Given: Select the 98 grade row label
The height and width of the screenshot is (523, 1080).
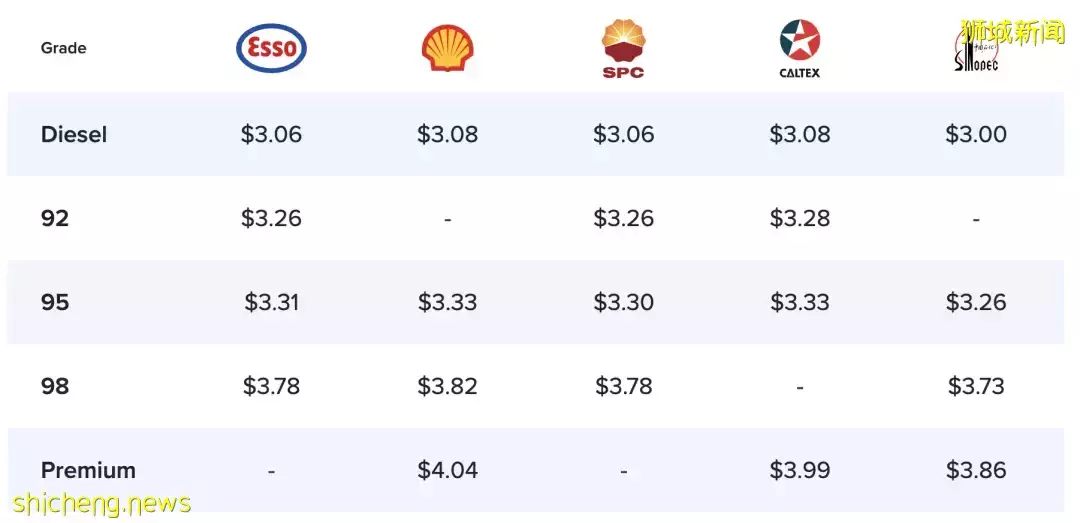Looking at the screenshot, I should (x=55, y=386).
